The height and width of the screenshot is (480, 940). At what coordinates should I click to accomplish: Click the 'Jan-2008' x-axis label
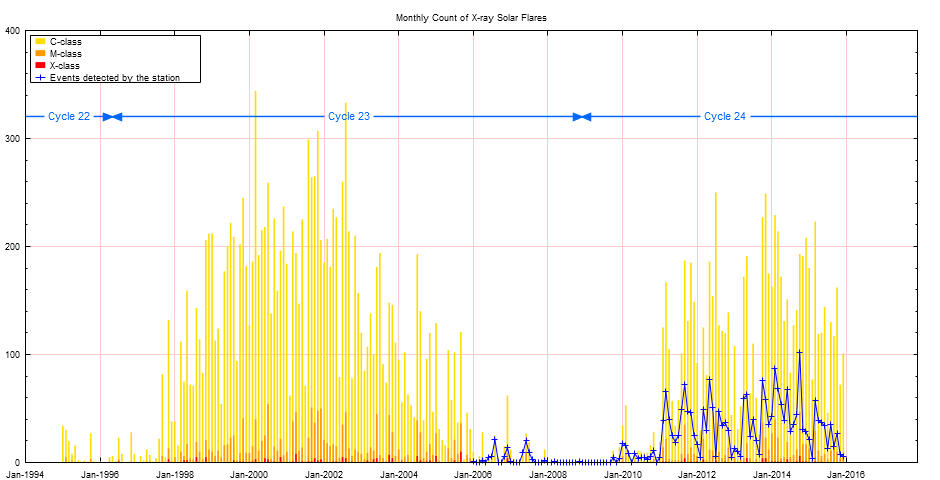548,474
